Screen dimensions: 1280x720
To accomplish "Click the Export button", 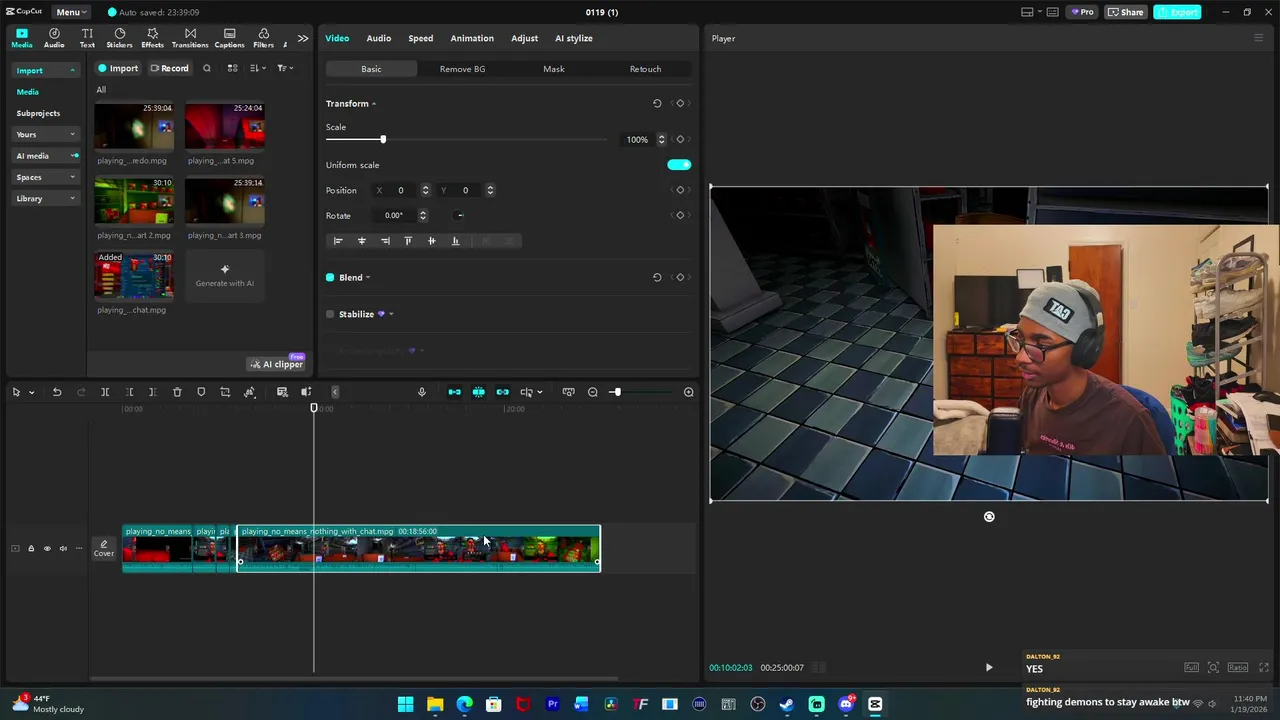I will [1177, 12].
